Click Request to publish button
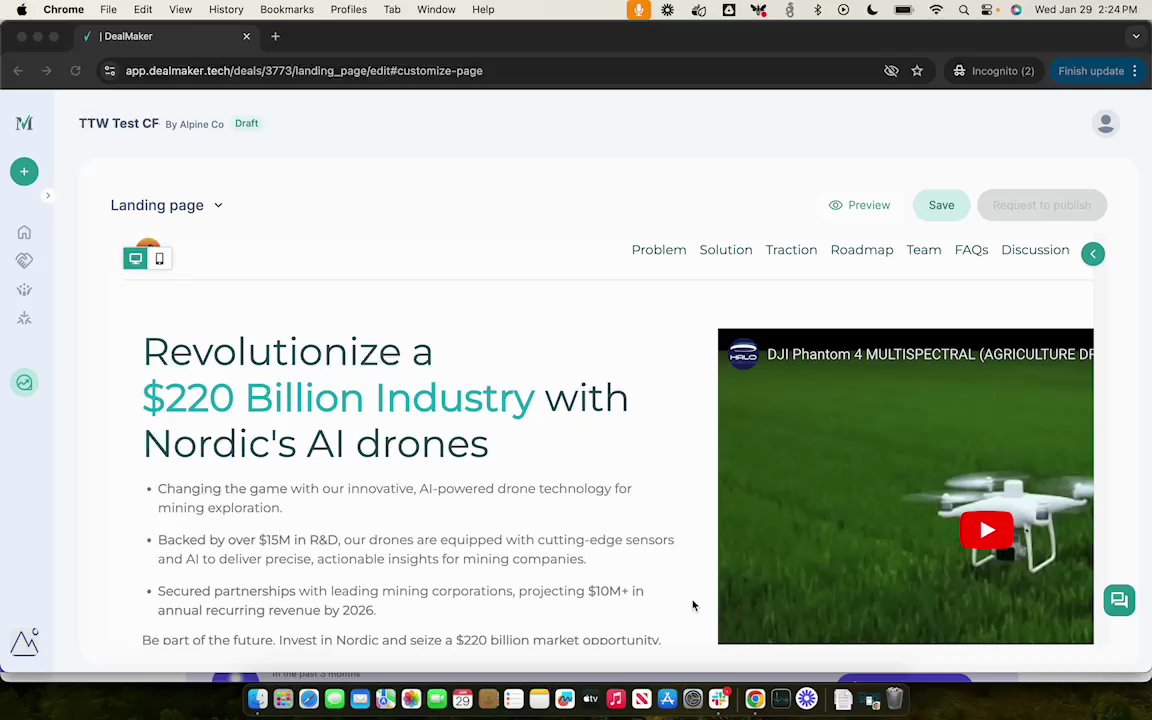 [x=1041, y=205]
